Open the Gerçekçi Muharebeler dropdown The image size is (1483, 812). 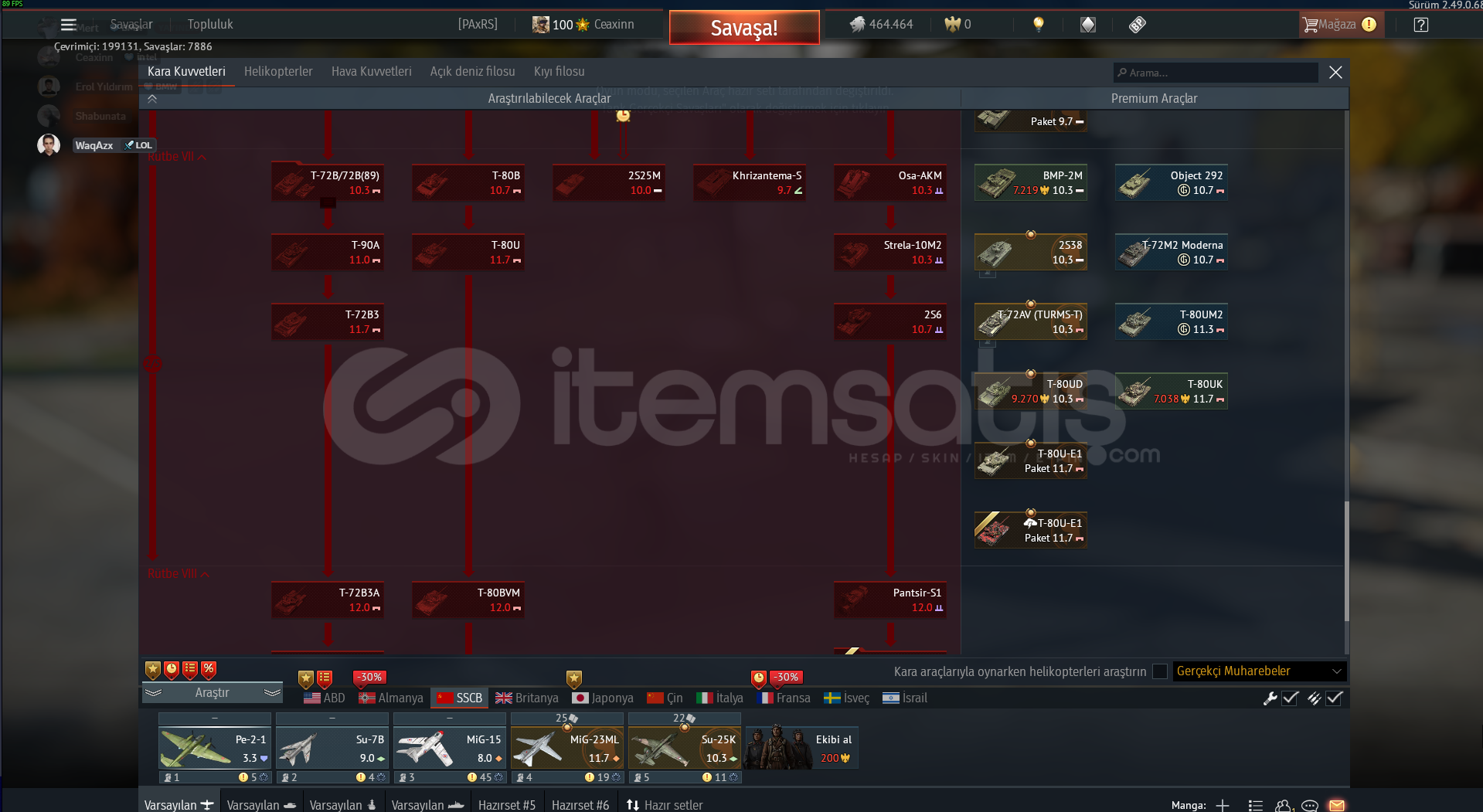(1259, 671)
